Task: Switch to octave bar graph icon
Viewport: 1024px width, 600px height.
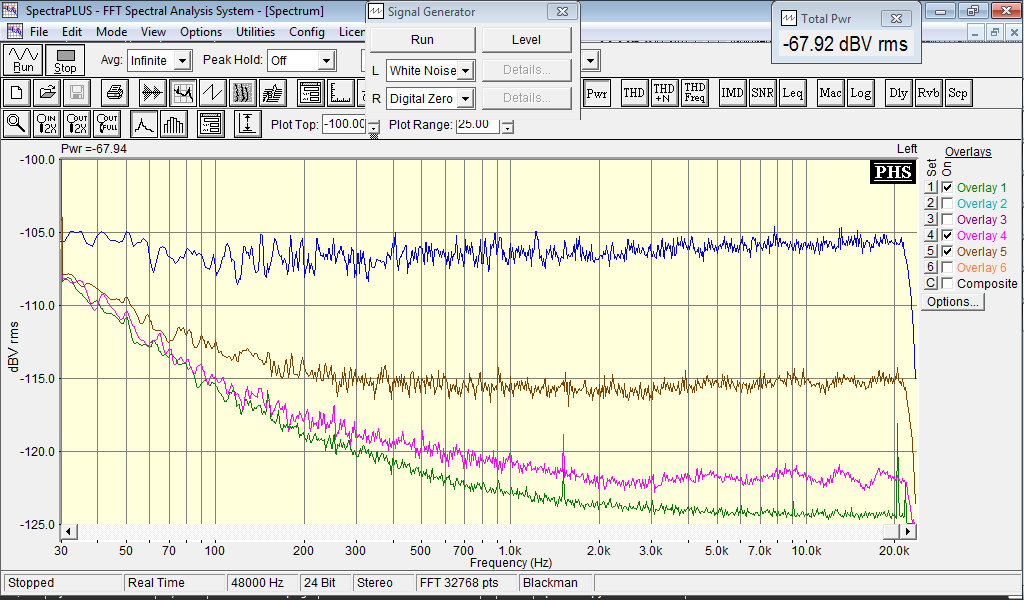Action: (x=174, y=123)
